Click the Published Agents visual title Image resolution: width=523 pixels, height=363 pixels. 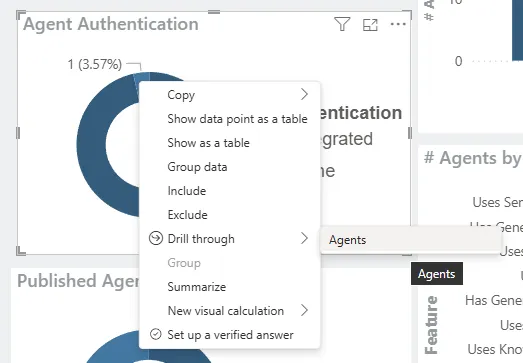tap(79, 281)
